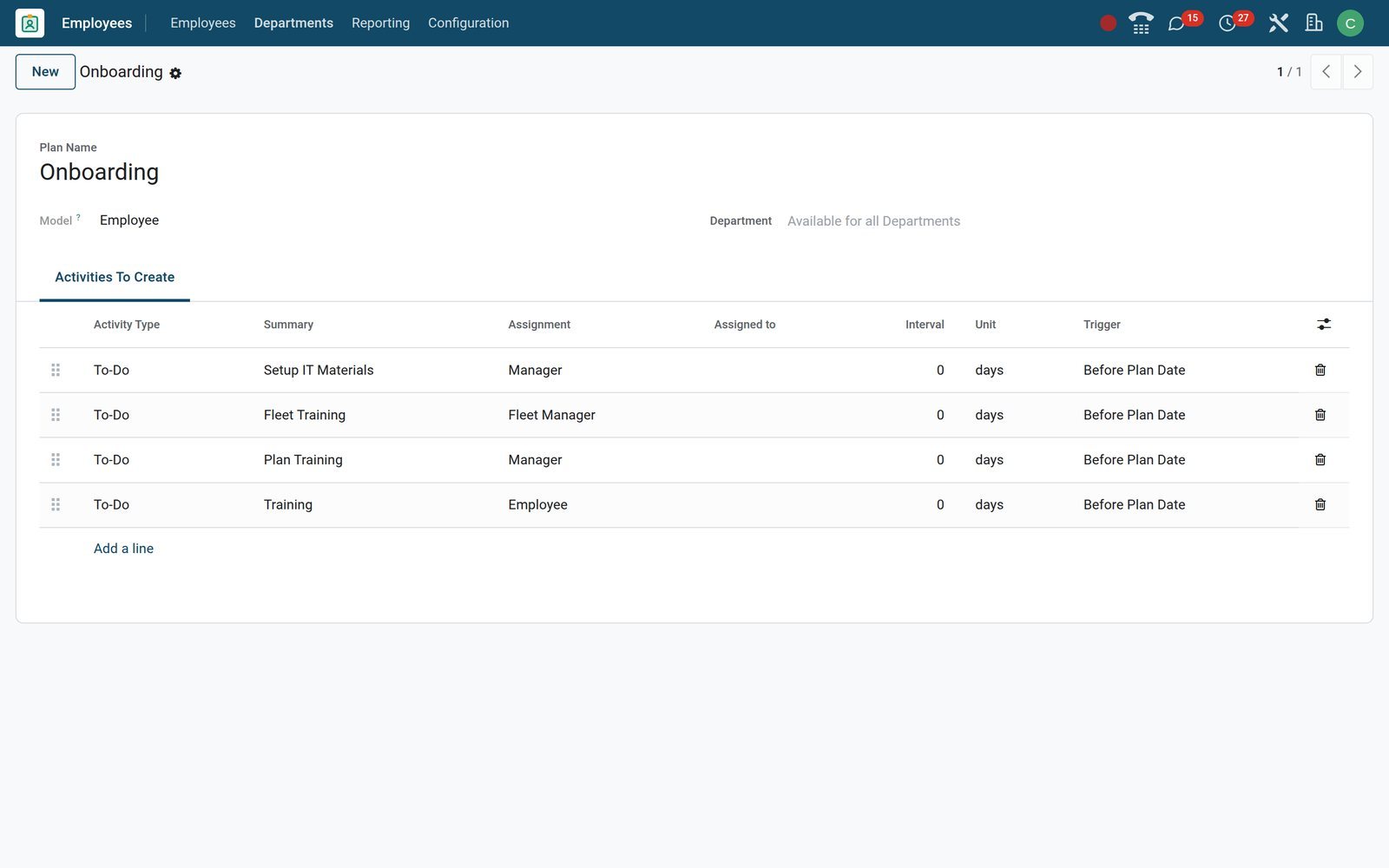
Task: Click the Trigger column header
Action: click(x=1102, y=325)
